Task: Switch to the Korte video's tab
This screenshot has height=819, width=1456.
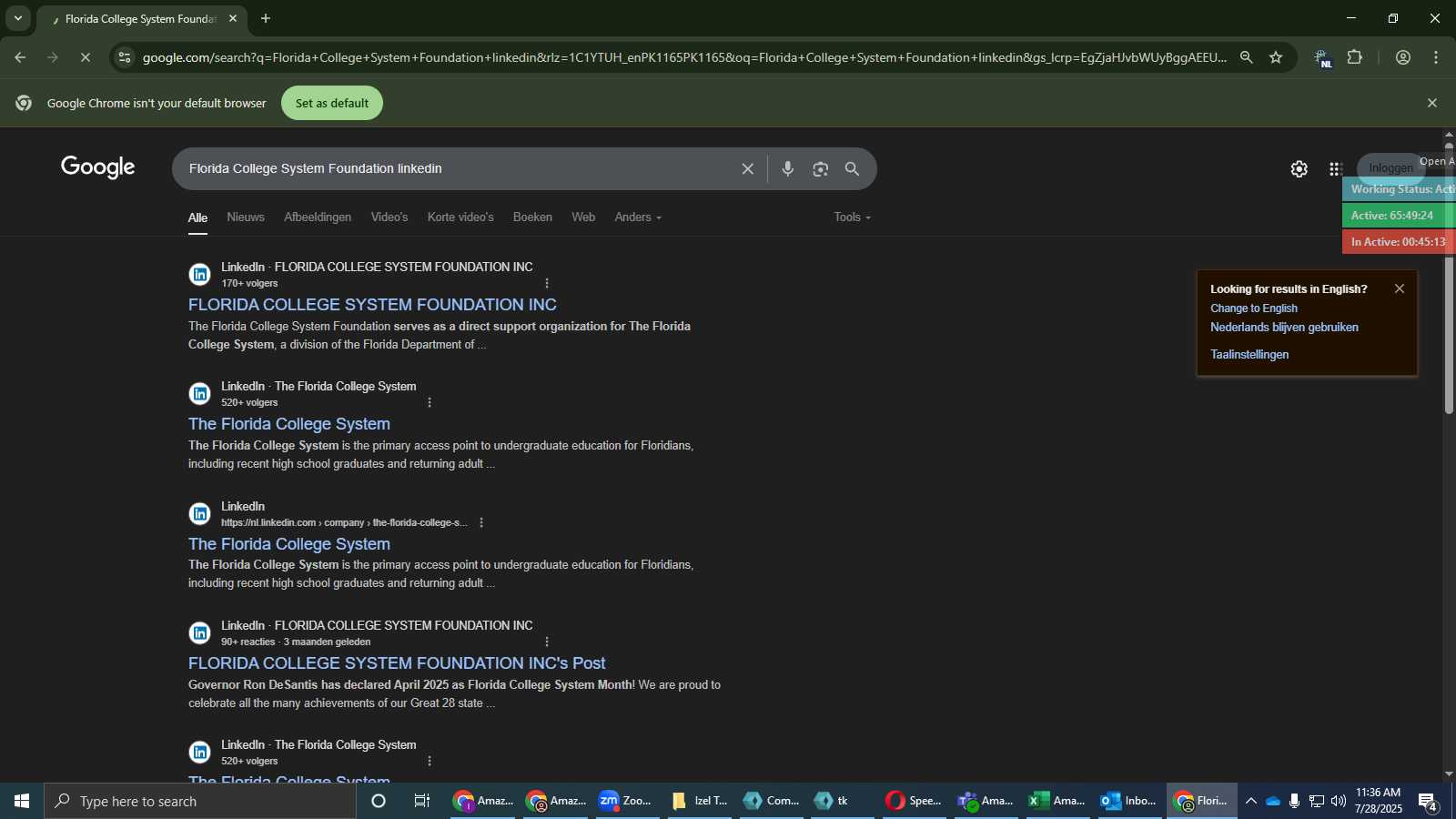Action: [460, 217]
